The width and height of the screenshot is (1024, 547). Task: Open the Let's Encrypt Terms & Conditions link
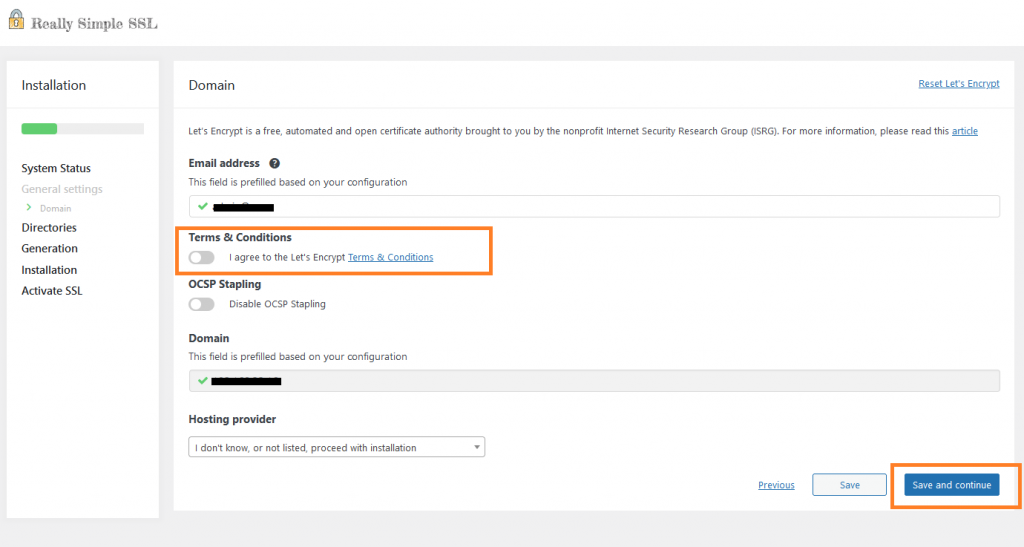(390, 258)
